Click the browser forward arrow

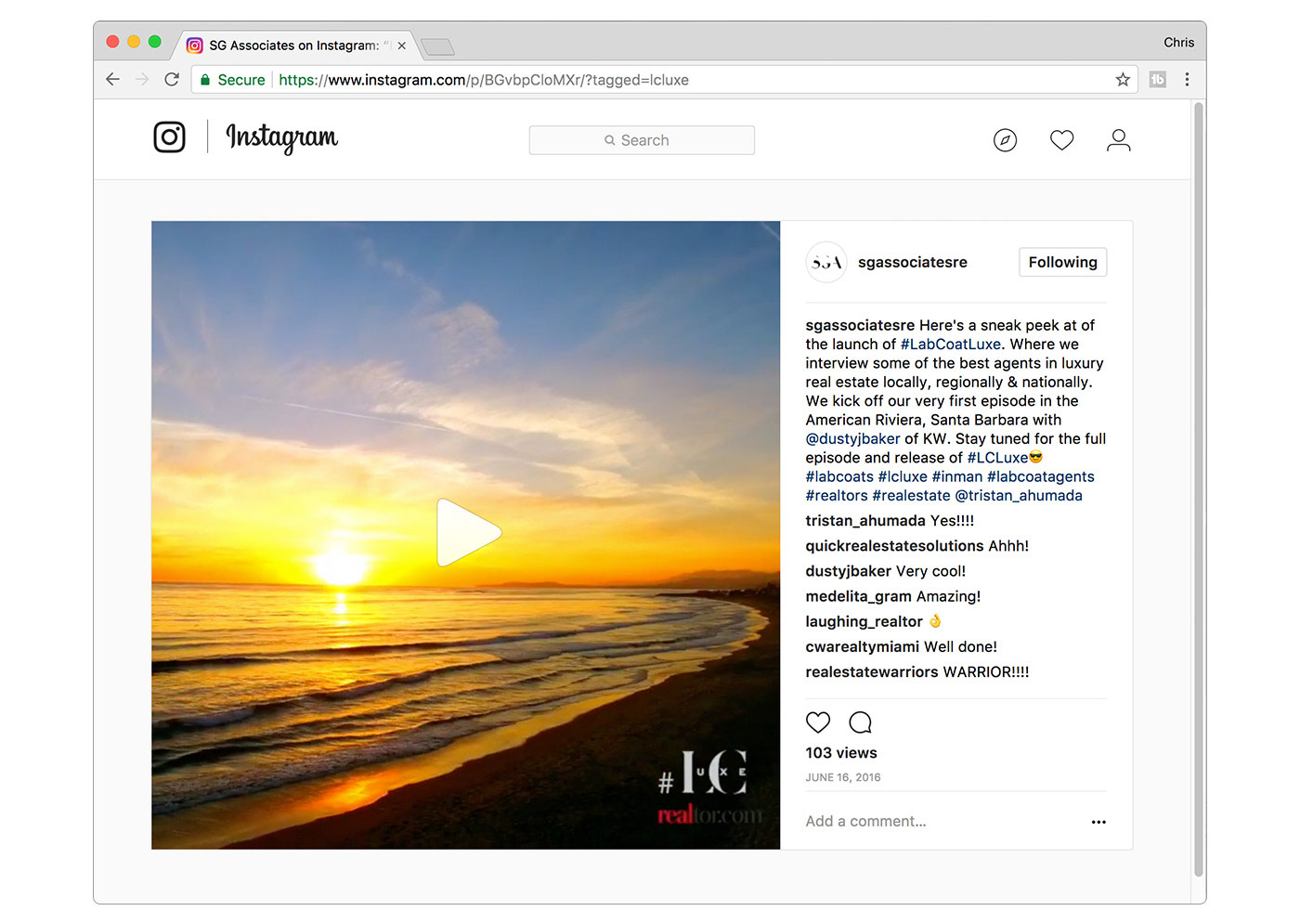142,80
